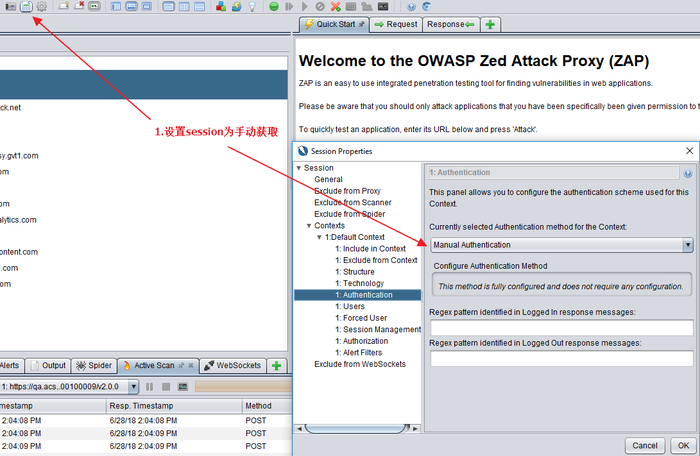Click the Cancel button
This screenshot has height=456, width=700.
click(x=645, y=445)
